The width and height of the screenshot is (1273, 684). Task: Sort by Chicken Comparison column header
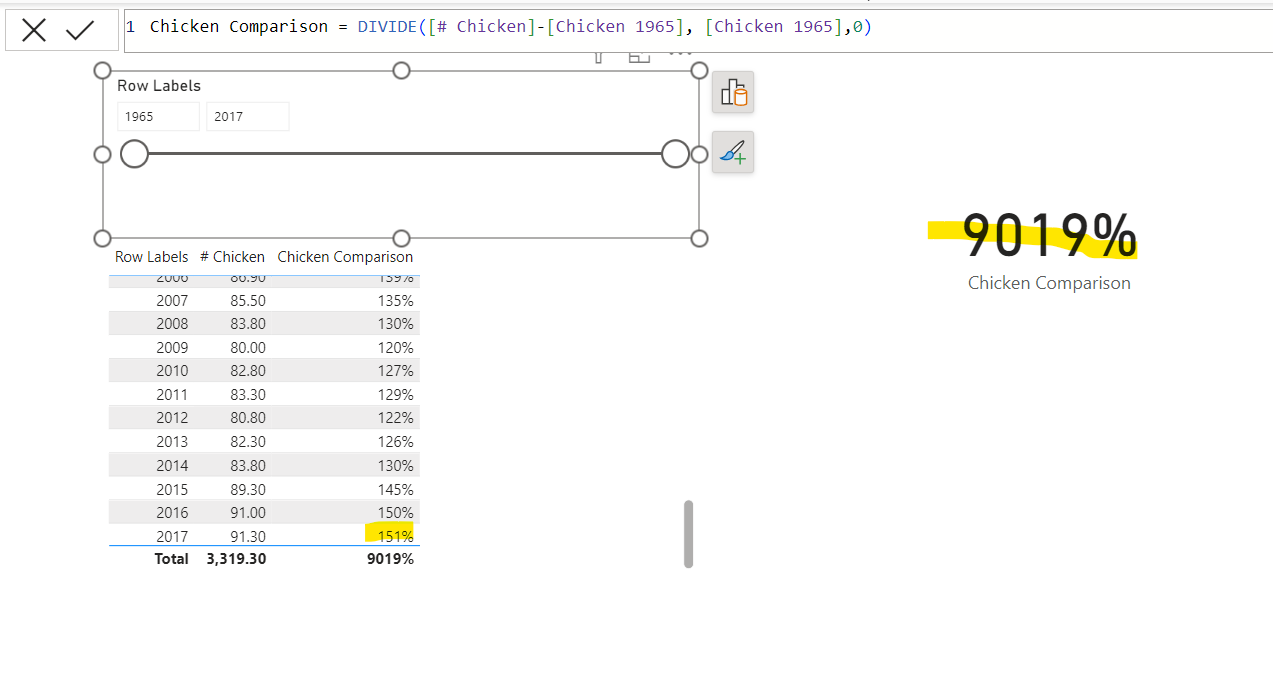(x=345, y=257)
